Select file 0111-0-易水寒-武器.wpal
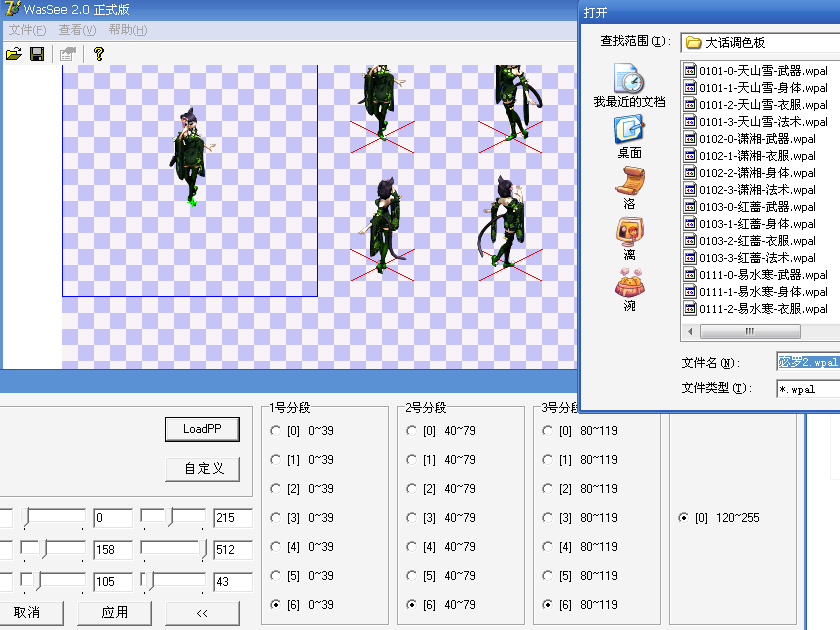This screenshot has width=840, height=630. [x=756, y=275]
